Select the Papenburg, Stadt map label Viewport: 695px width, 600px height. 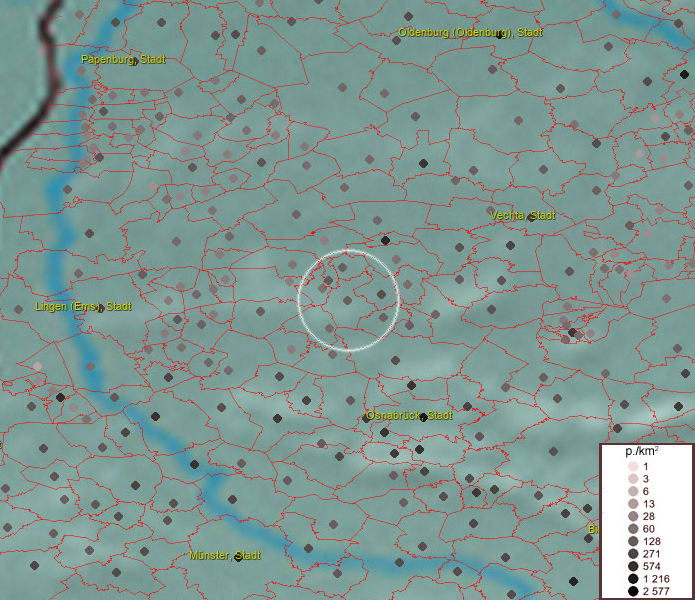pos(123,60)
